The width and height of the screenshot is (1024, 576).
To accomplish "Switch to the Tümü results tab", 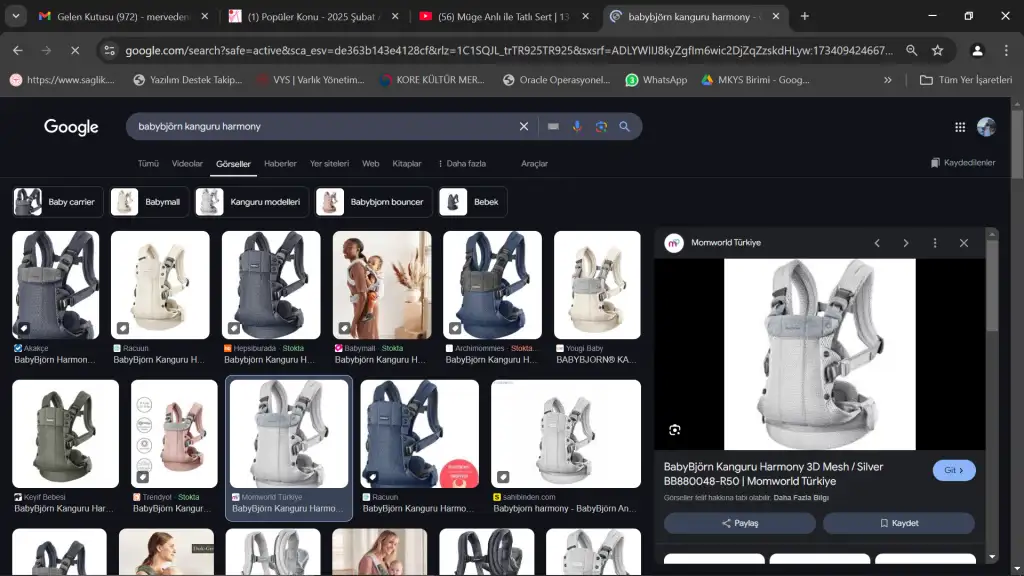I will pos(148,164).
